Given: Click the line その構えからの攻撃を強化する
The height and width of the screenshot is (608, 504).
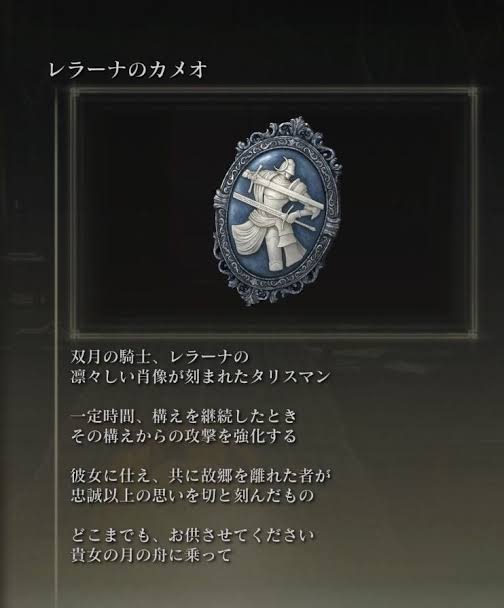Looking at the screenshot, I should pos(184,437).
